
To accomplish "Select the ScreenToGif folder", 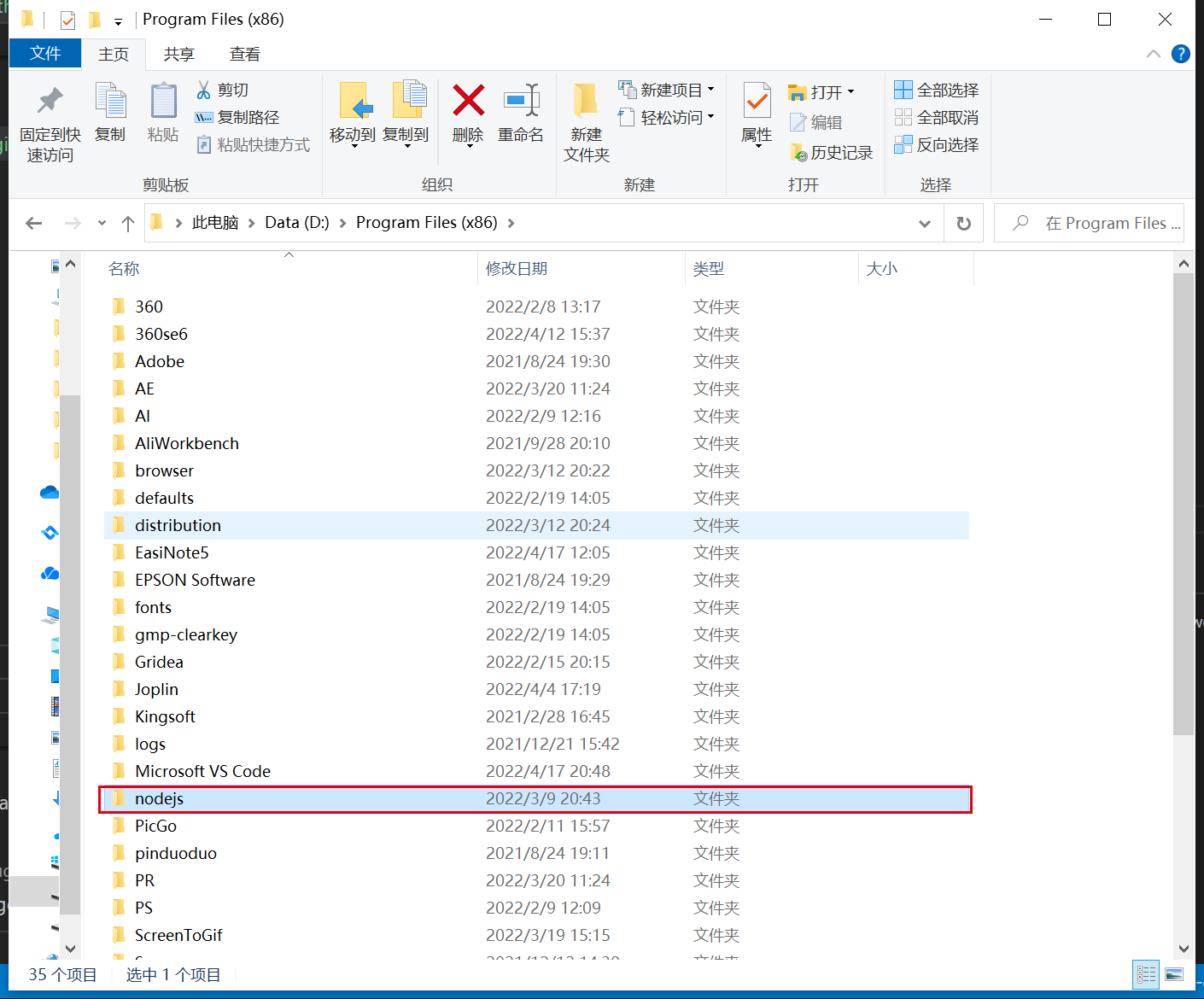I will (535, 935).
